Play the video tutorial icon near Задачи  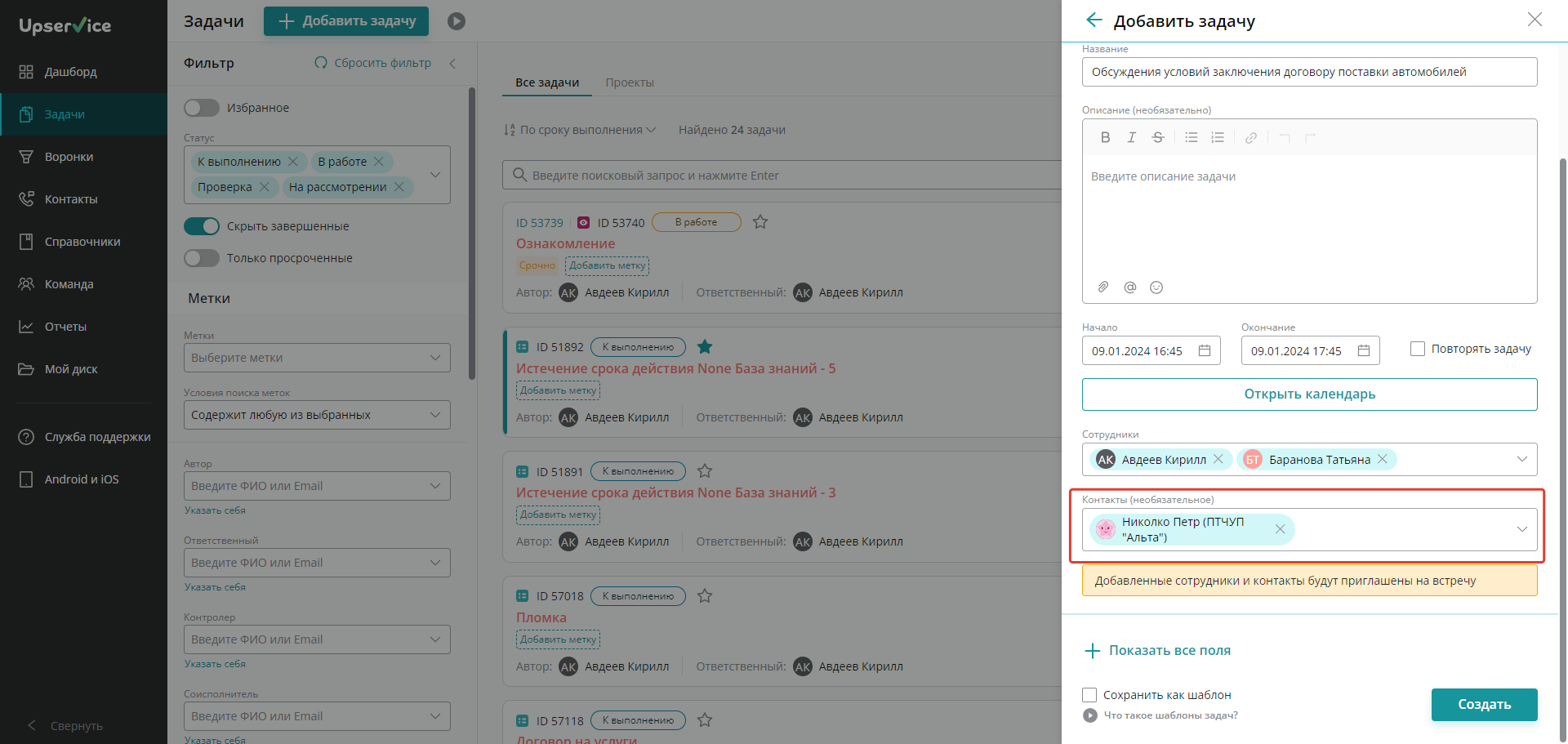(x=457, y=21)
